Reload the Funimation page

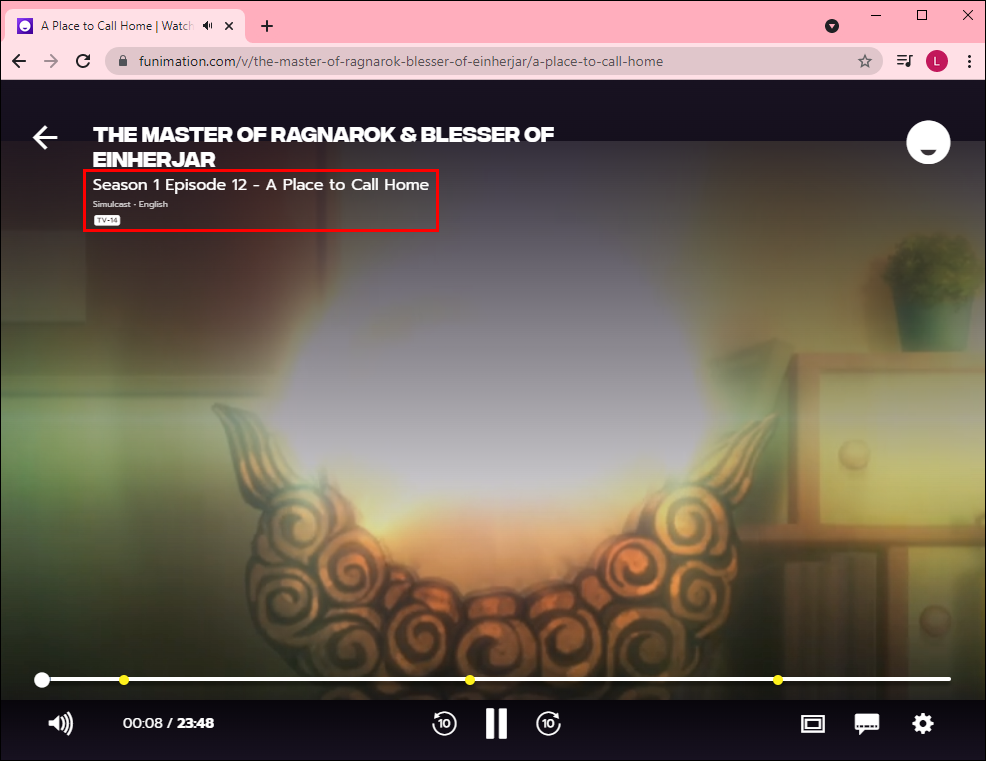point(83,61)
